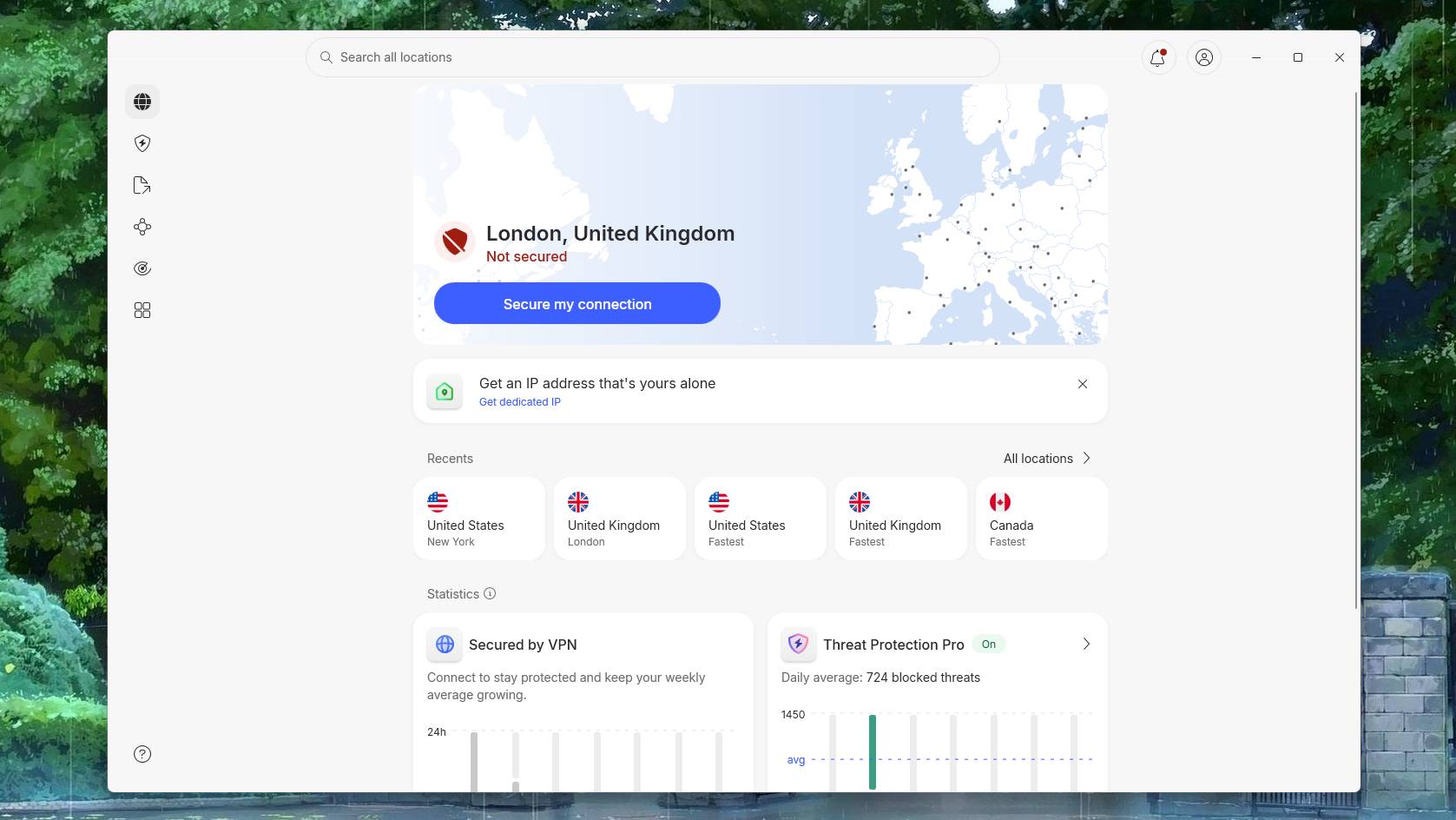Click the Search all locations field

point(652,57)
